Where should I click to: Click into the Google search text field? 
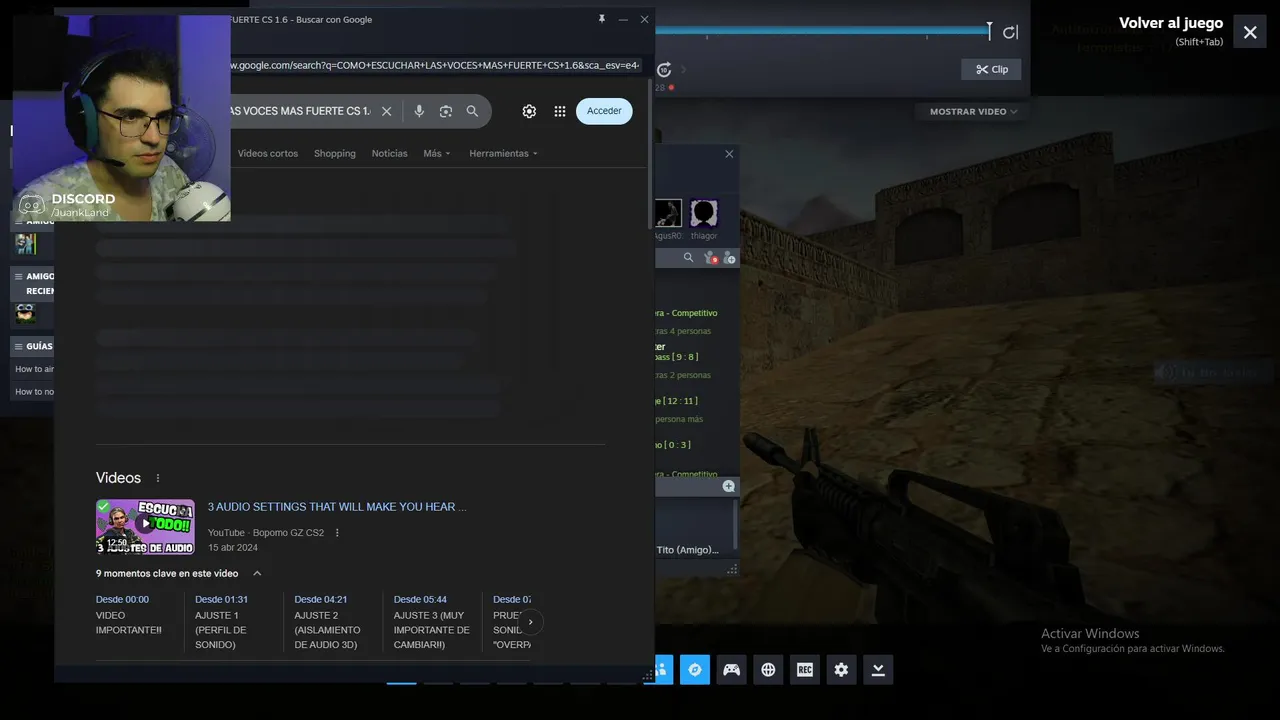tap(299, 111)
